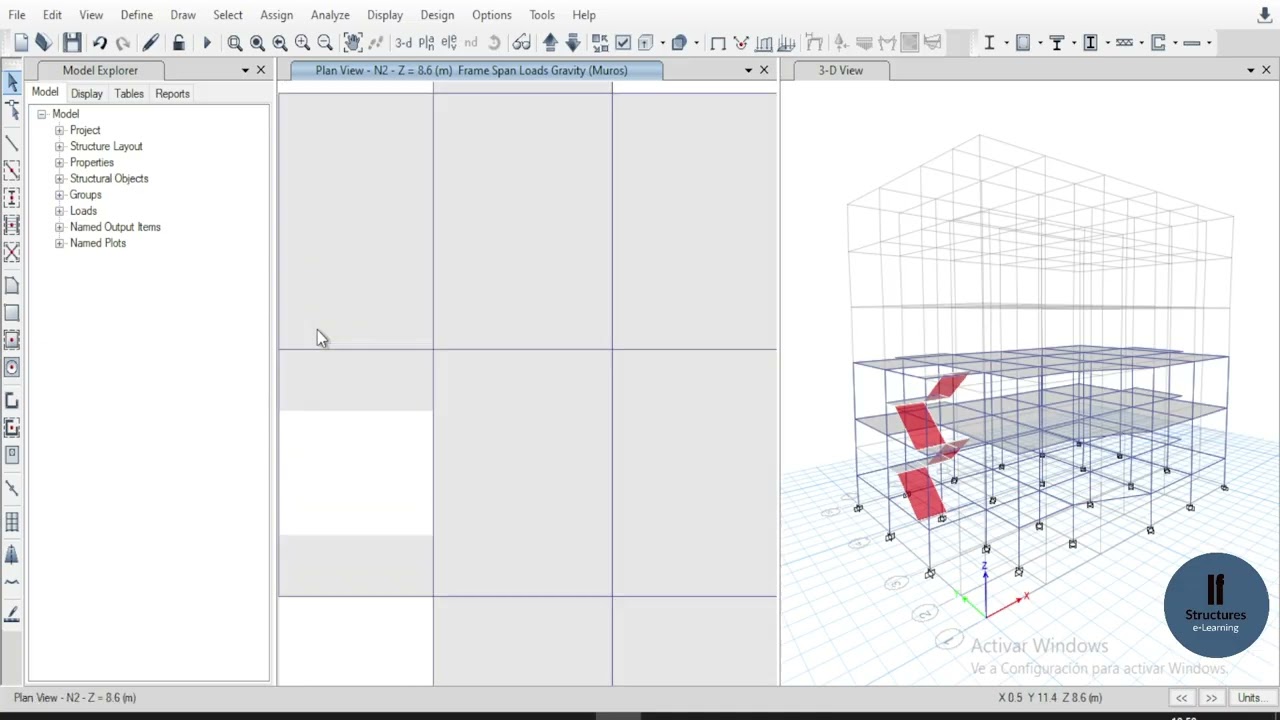Image resolution: width=1280 pixels, height=720 pixels.
Task: Move up in the story list
Action: click(550, 42)
